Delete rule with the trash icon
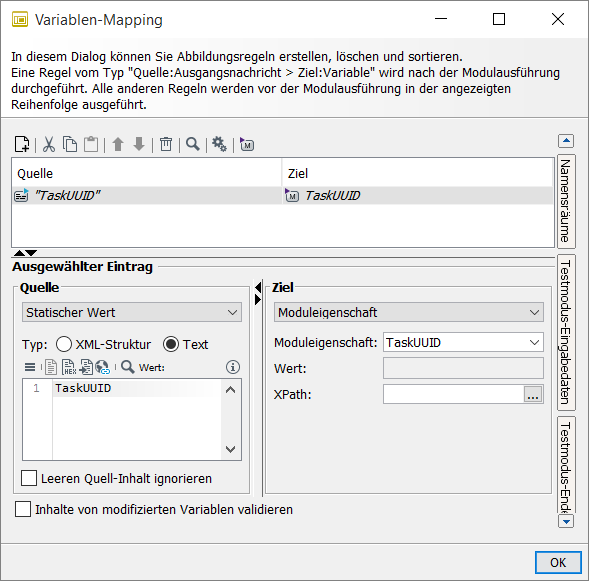The width and height of the screenshot is (589, 581). (166, 144)
